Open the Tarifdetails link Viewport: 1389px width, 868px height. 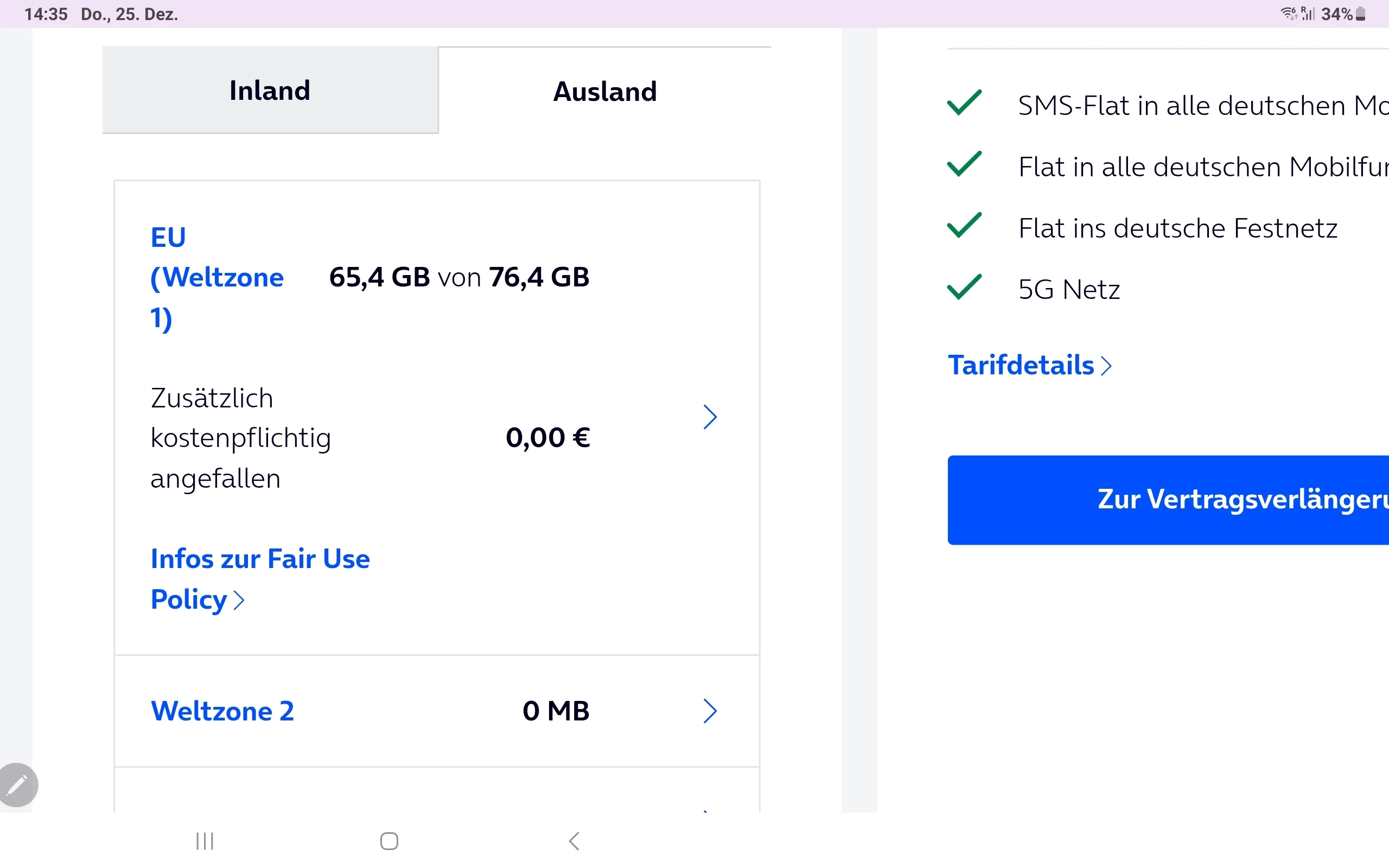click(x=1021, y=365)
